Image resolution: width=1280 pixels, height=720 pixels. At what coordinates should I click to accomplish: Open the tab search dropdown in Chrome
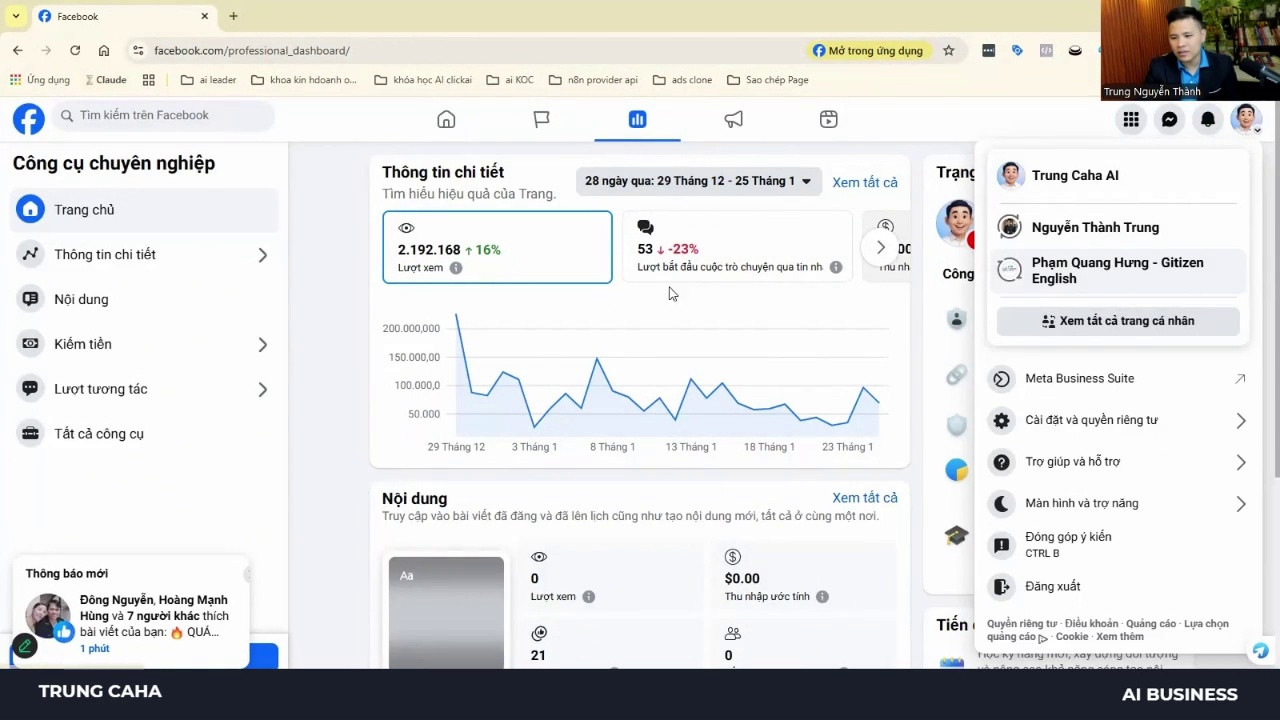tap(15, 16)
